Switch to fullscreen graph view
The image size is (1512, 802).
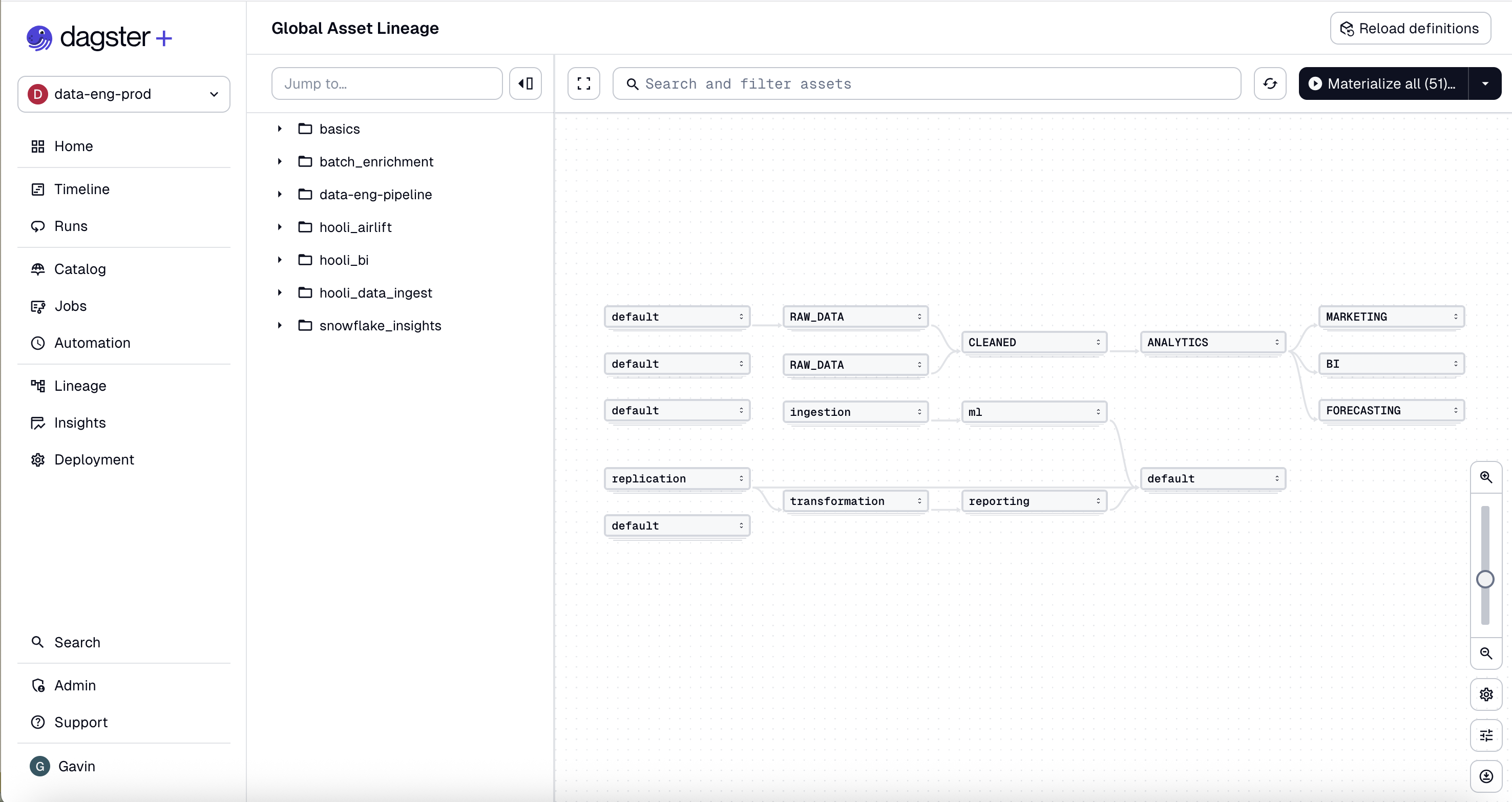point(583,83)
